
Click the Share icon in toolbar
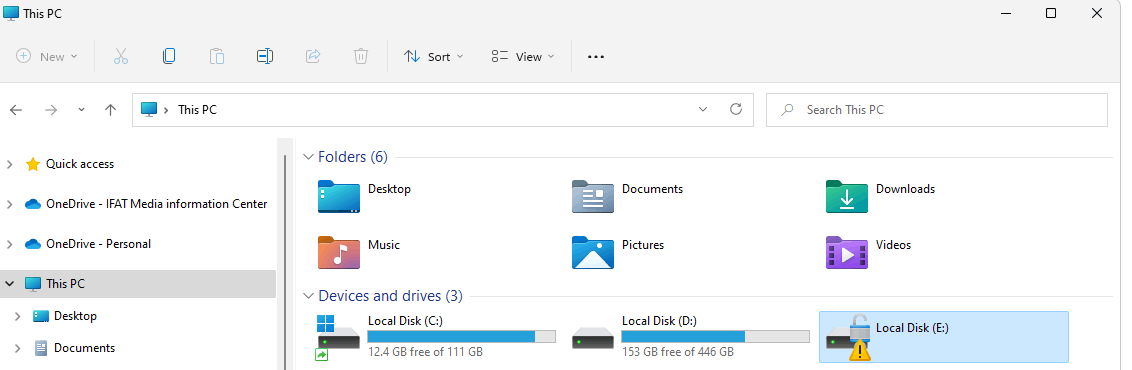tap(313, 56)
